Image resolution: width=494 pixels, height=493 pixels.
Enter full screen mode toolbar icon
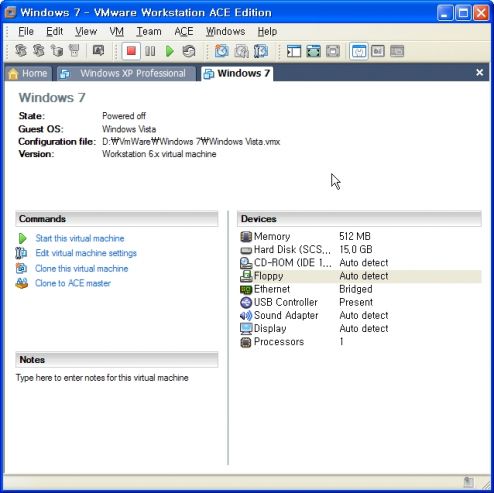pyautogui.click(x=313, y=51)
